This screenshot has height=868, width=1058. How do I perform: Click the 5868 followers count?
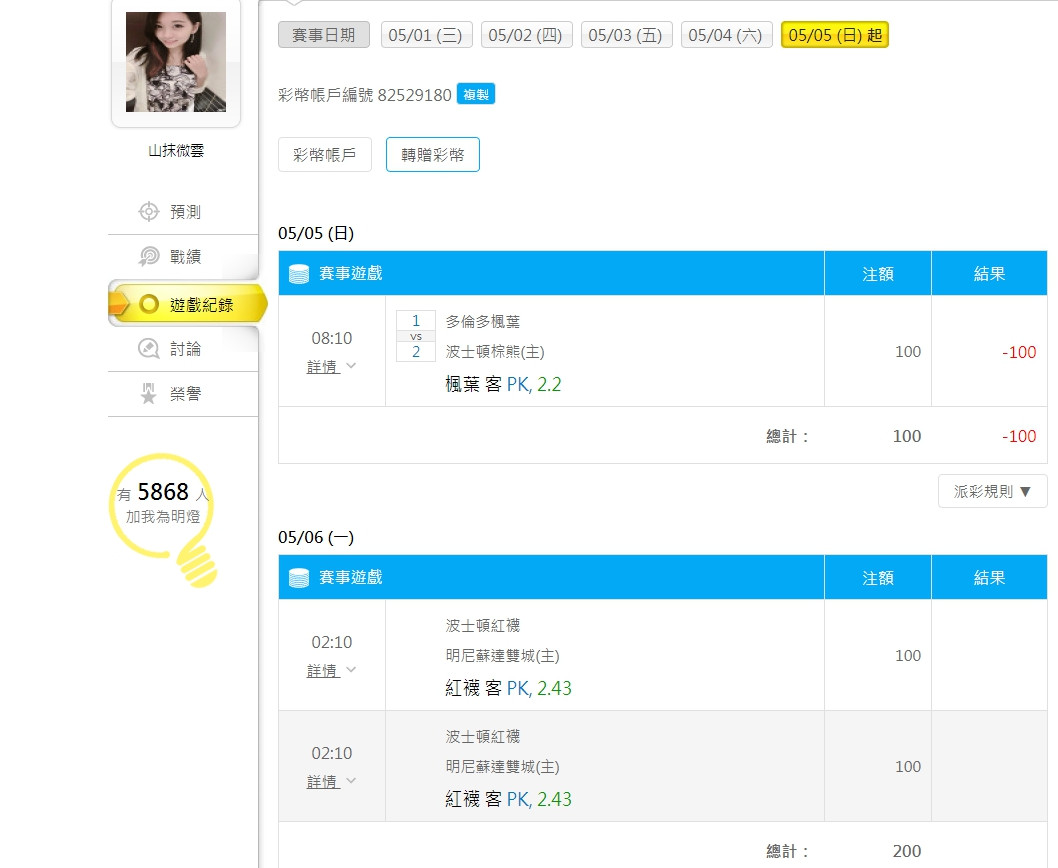[x=163, y=491]
